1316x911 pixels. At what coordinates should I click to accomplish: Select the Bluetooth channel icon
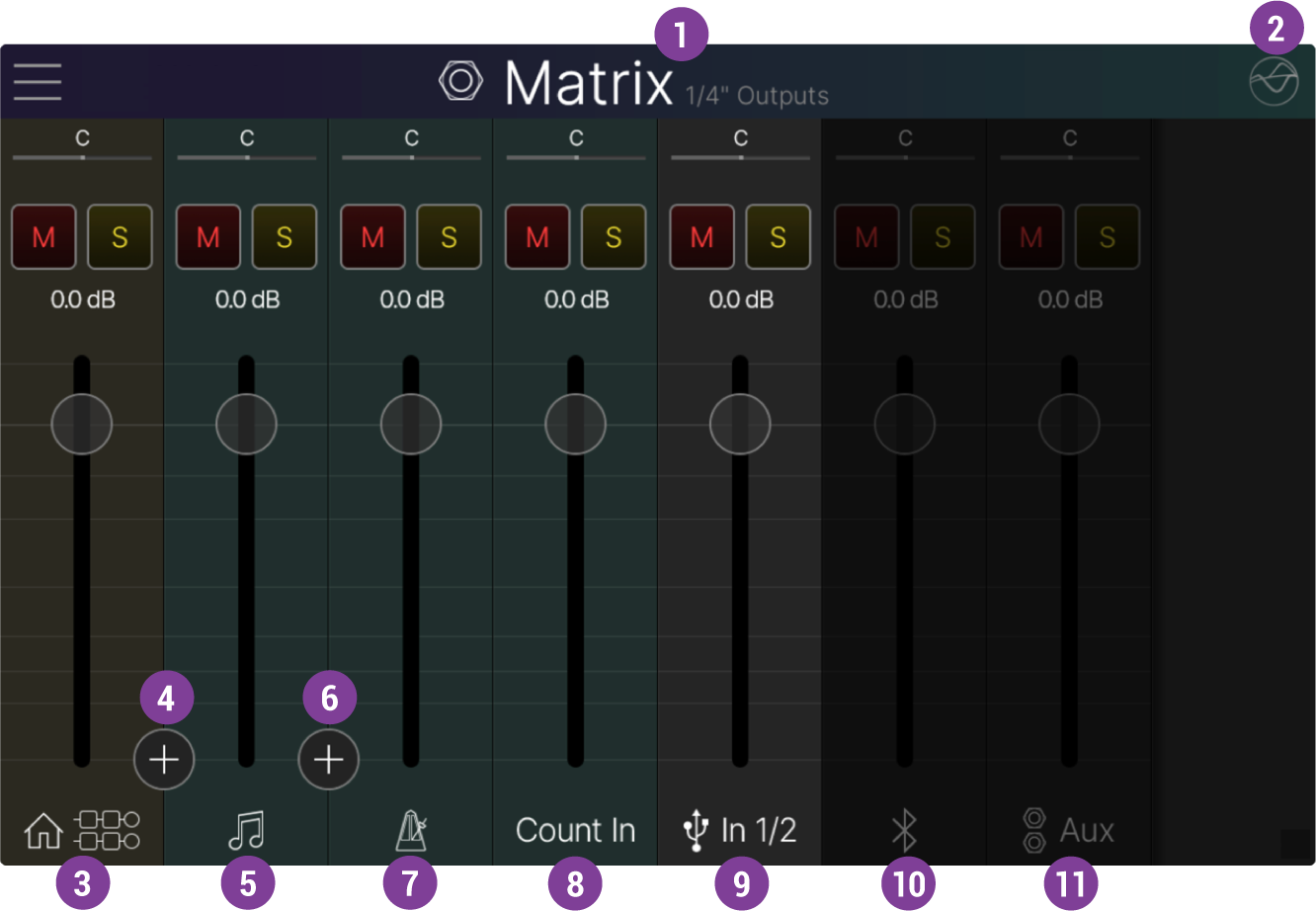pos(904,830)
